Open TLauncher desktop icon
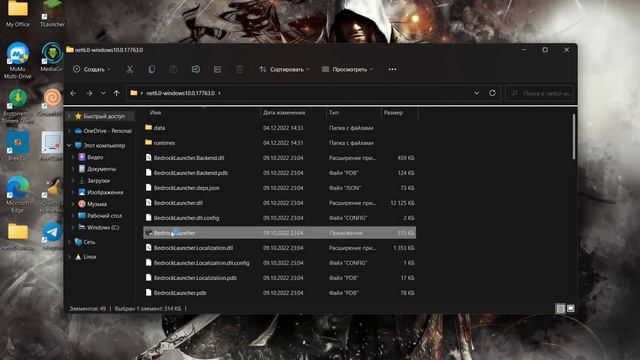 pyautogui.click(x=52, y=13)
